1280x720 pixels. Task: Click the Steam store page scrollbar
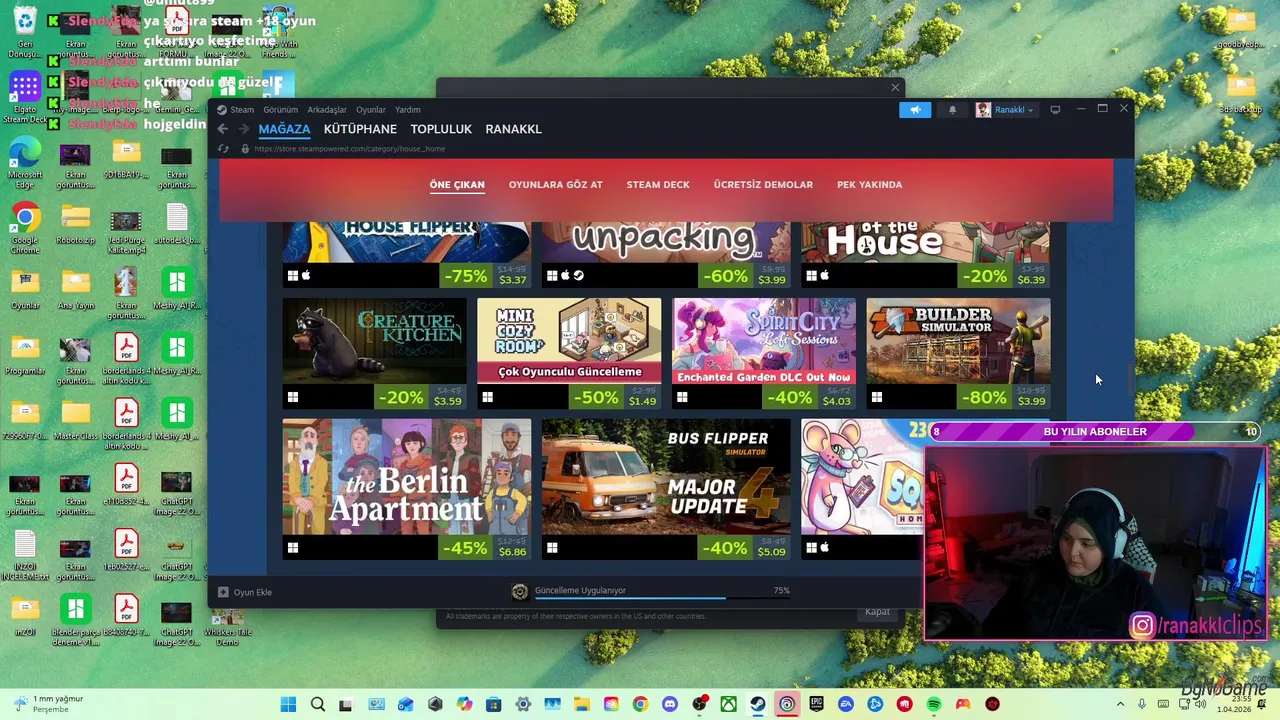[1131, 380]
